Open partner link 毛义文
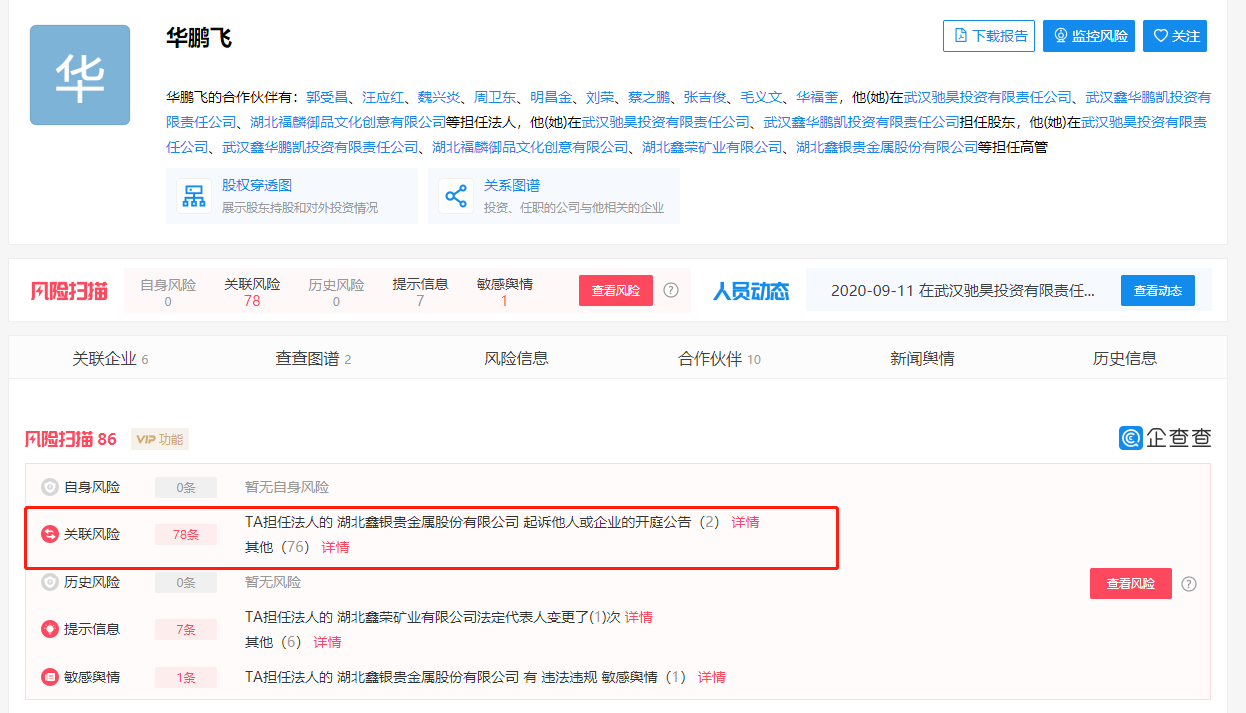The image size is (1246, 713). 761,97
